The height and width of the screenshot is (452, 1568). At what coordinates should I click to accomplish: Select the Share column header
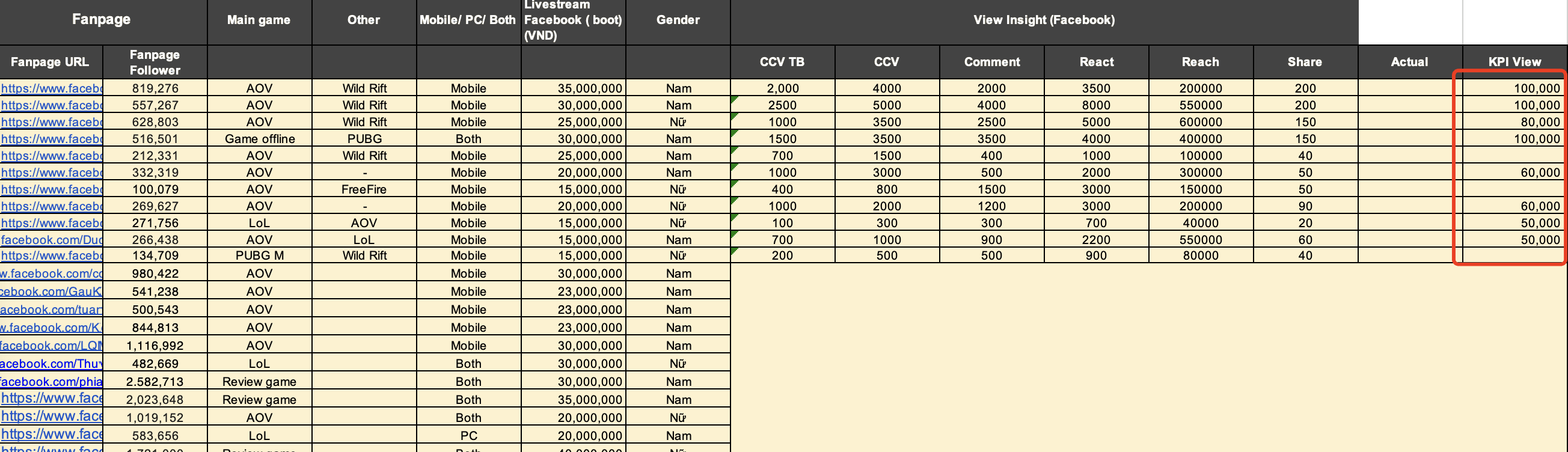click(x=1306, y=62)
